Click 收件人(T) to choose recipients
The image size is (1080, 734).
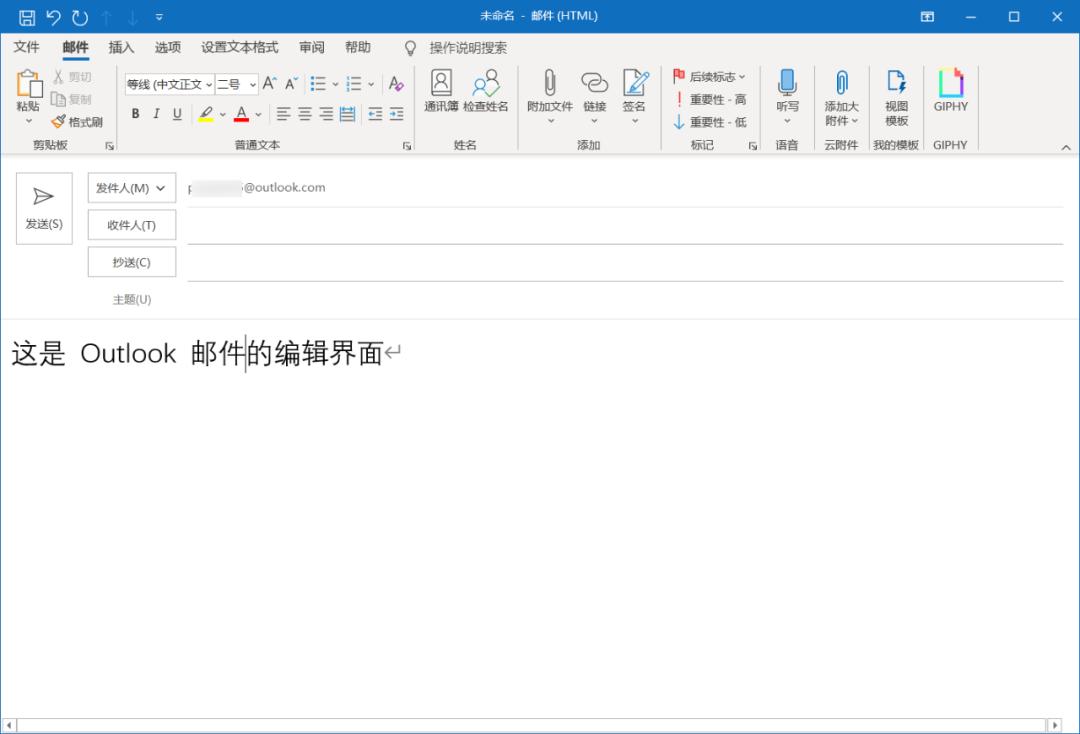[x=131, y=224]
